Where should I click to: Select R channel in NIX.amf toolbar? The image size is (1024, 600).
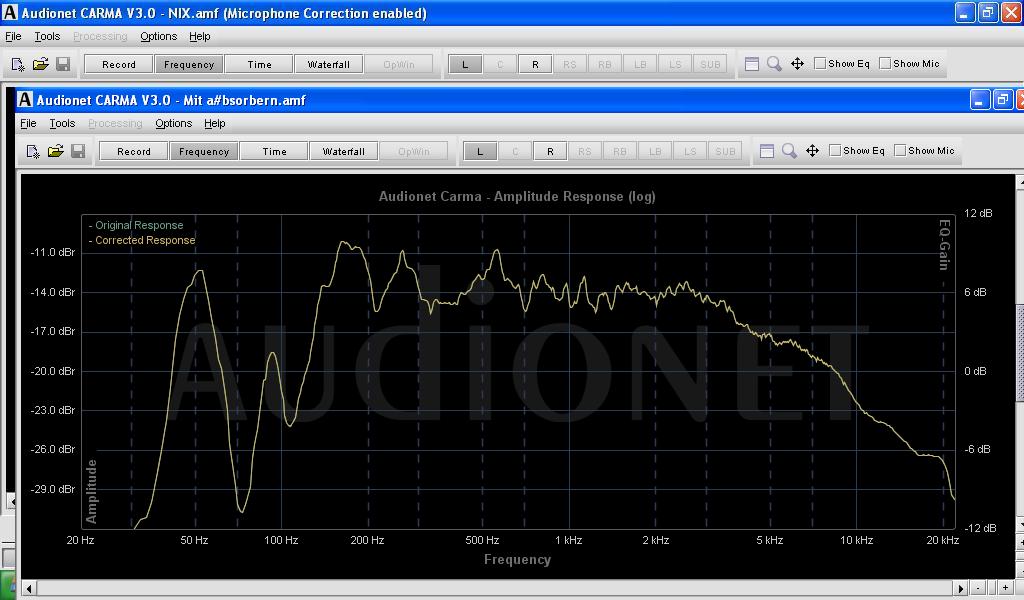[536, 64]
